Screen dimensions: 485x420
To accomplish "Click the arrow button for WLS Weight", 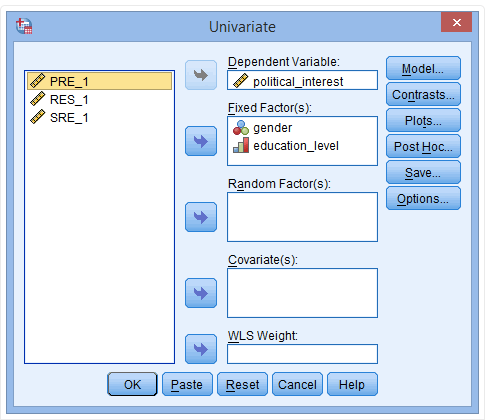I will [201, 349].
